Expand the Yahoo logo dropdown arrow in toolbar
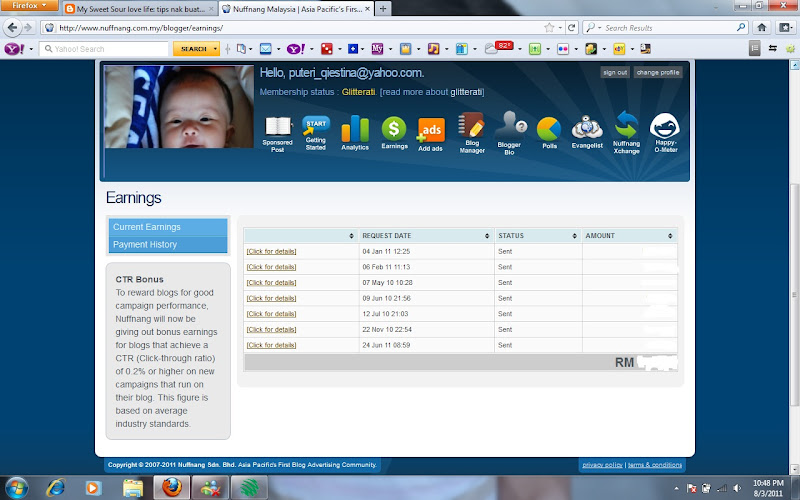The height and width of the screenshot is (500, 800). click(x=31, y=49)
